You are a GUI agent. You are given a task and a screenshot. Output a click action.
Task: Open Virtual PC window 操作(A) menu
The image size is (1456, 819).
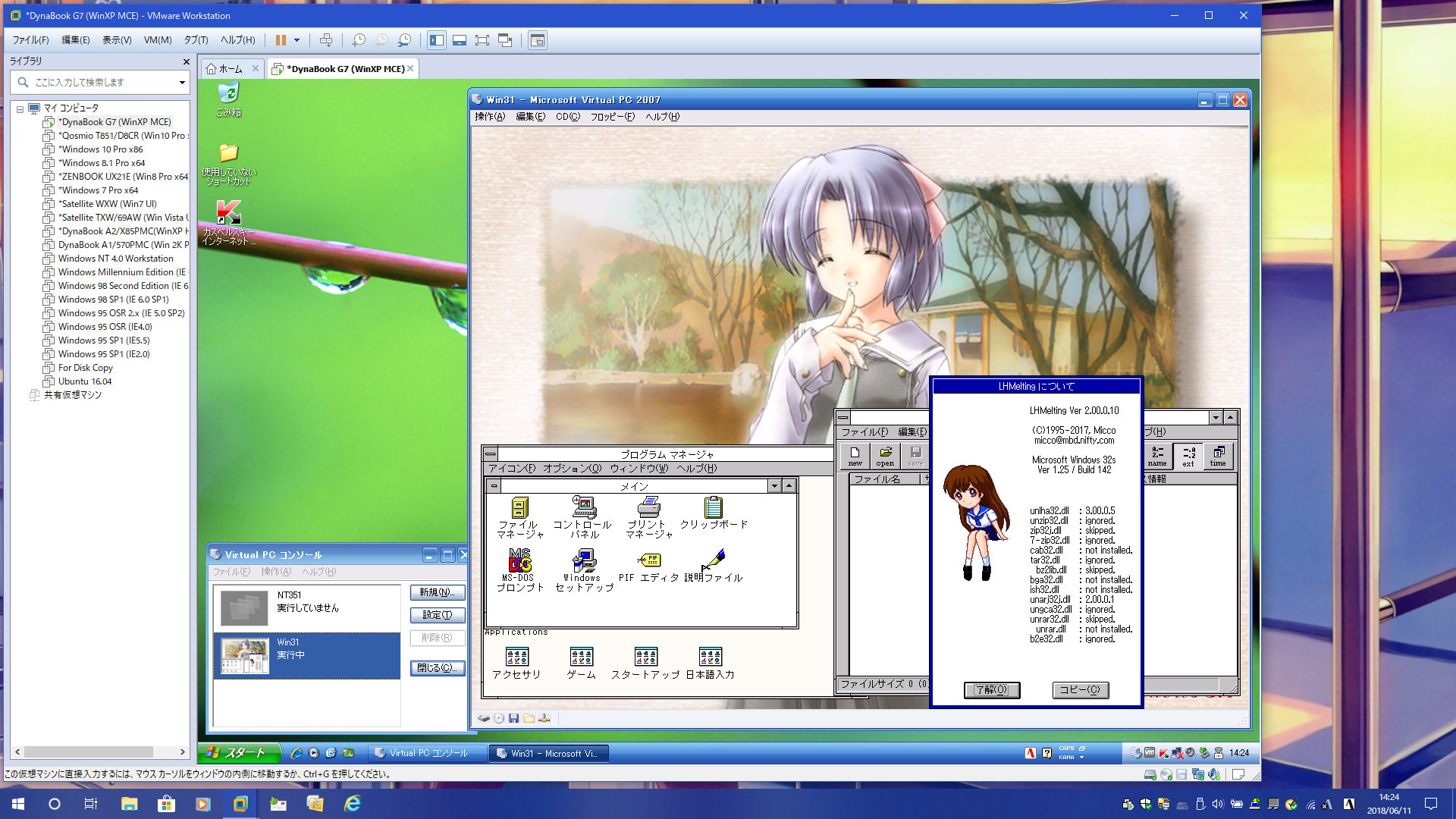click(489, 117)
